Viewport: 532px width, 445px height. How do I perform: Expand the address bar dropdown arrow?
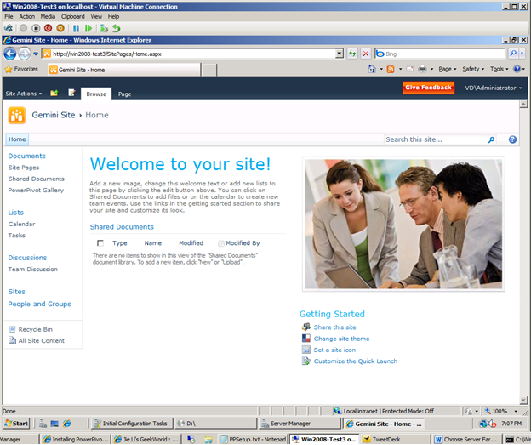(339, 54)
